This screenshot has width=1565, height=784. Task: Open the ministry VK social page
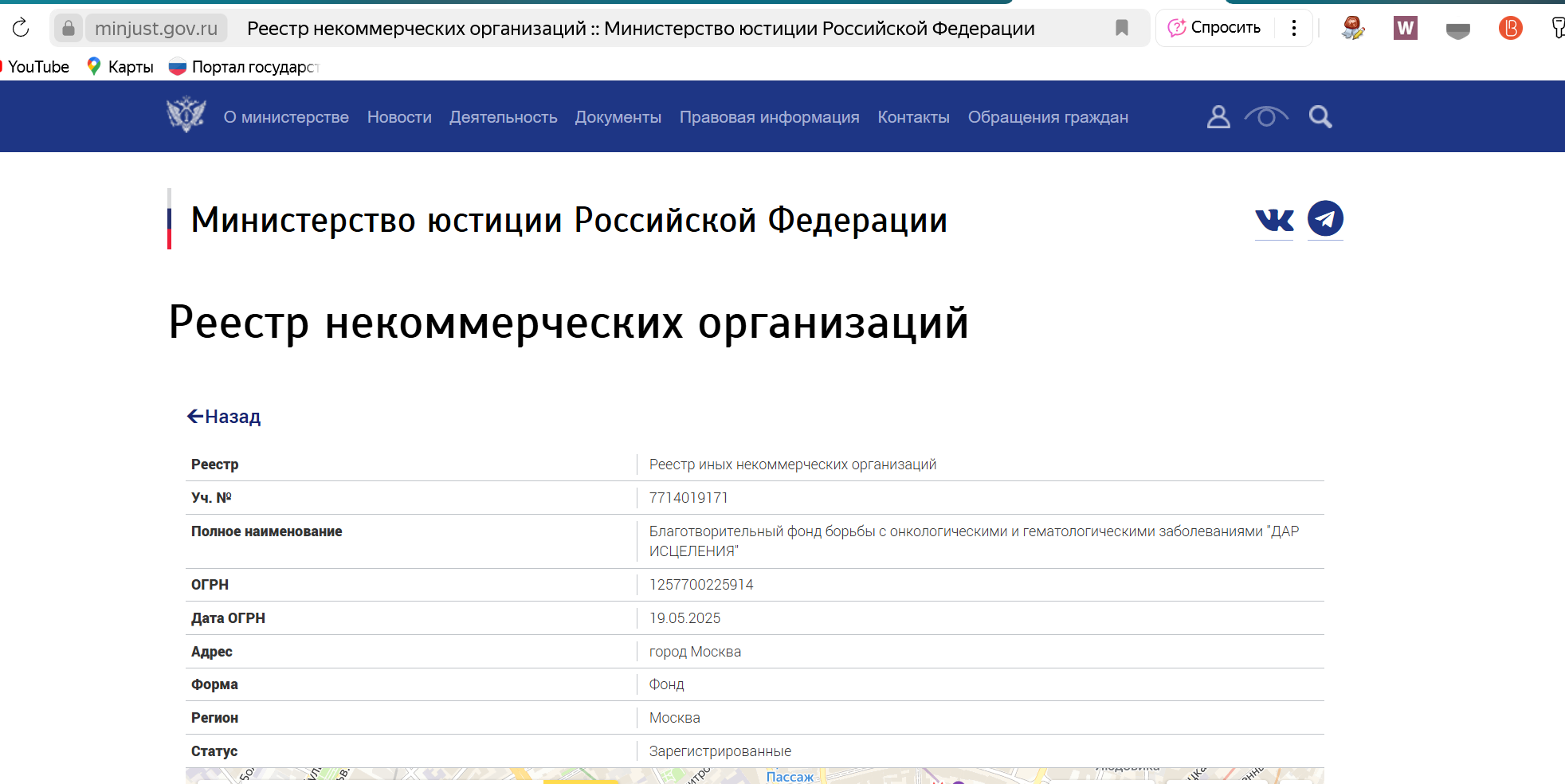tap(1274, 220)
